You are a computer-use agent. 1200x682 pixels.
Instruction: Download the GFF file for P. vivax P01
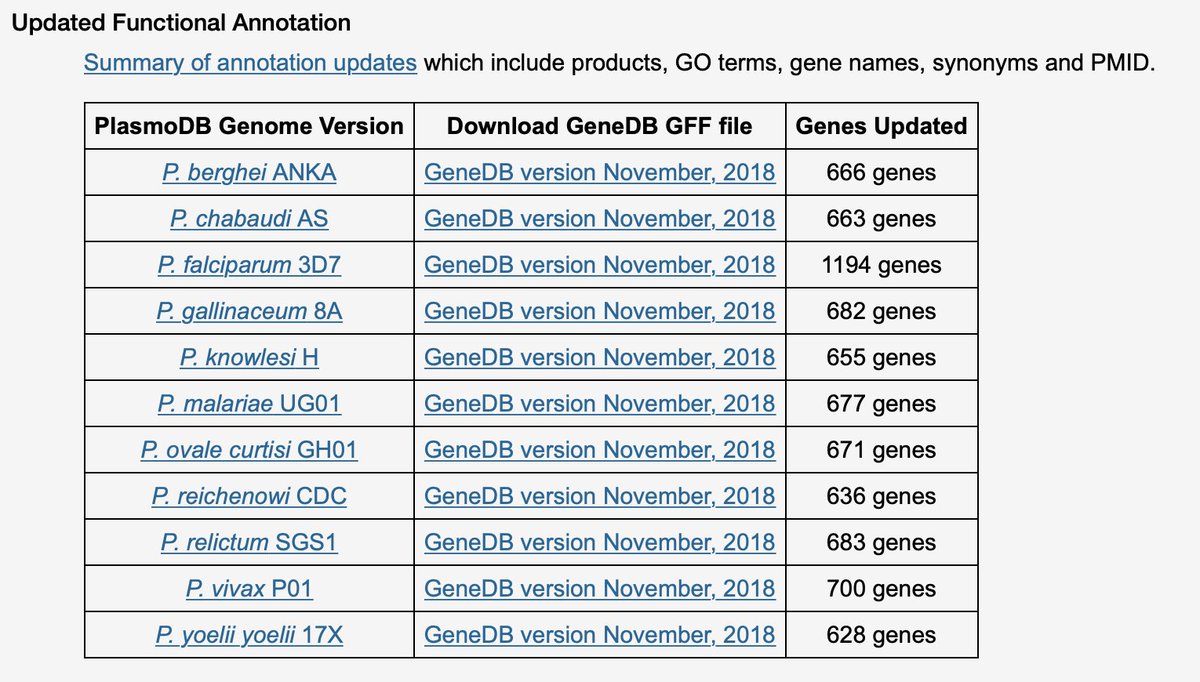click(600, 588)
